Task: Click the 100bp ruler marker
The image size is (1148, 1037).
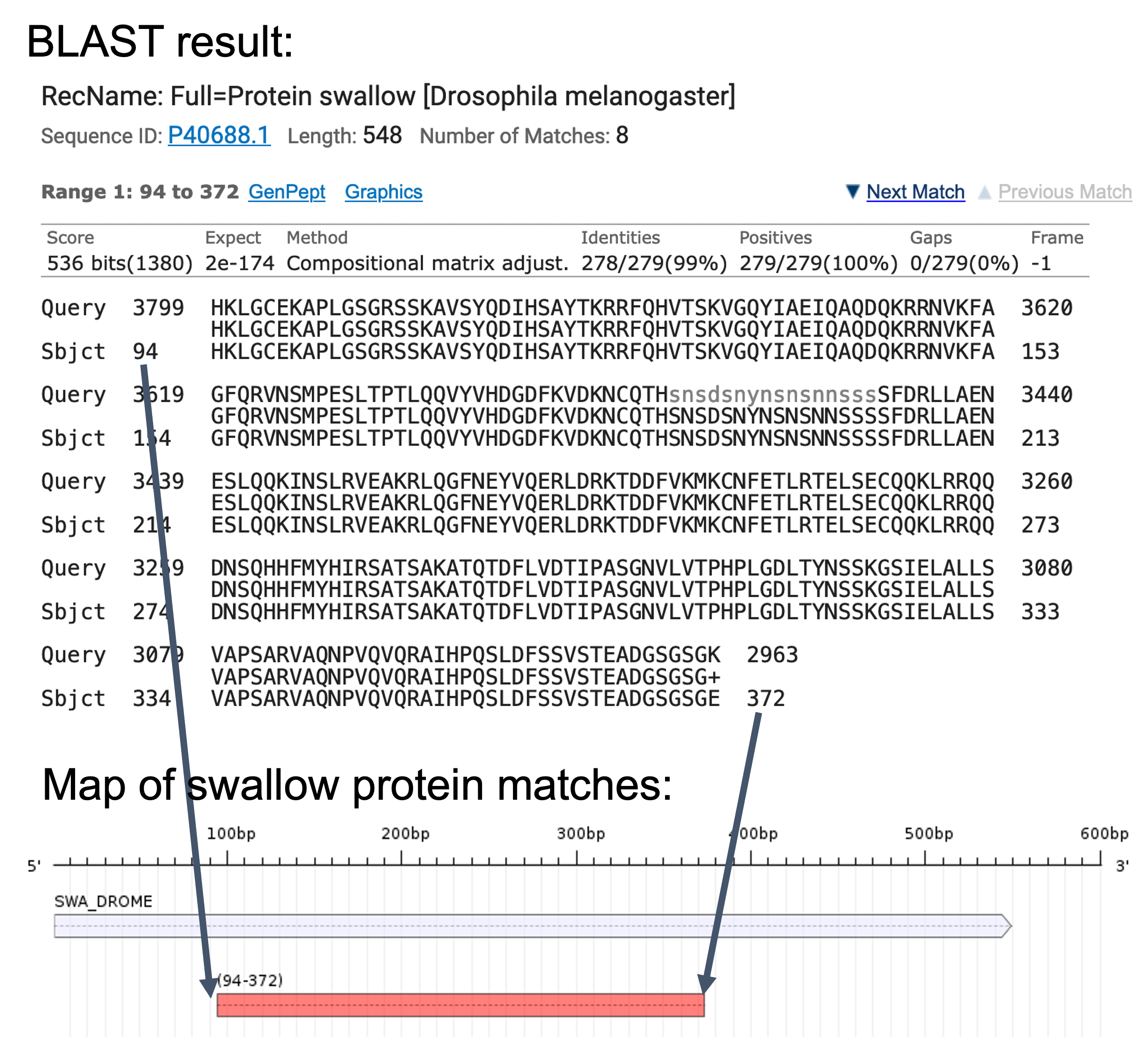Action: point(231,833)
